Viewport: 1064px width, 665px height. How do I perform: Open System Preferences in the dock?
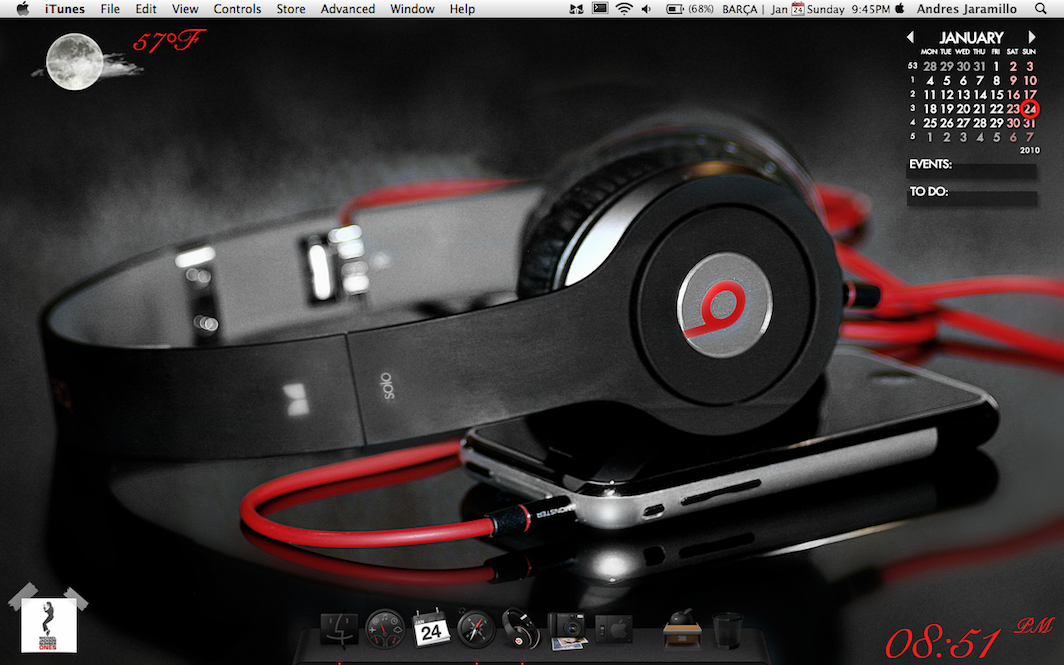(x=613, y=630)
